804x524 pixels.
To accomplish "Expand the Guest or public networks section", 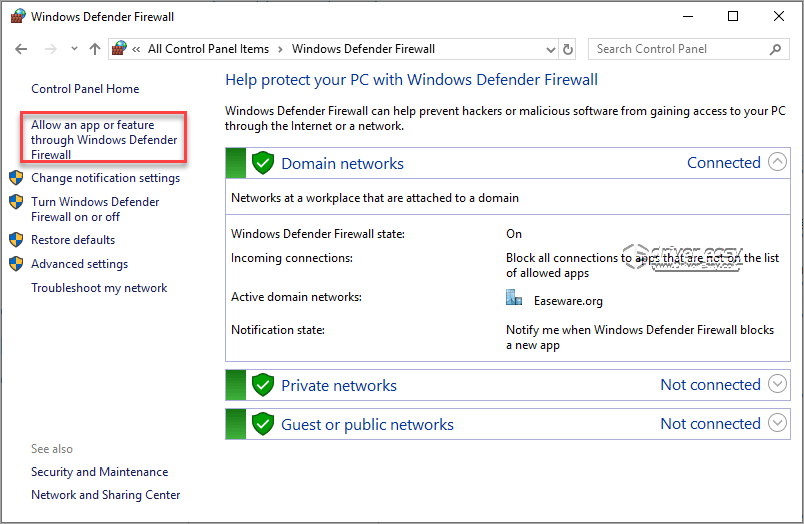I will 777,422.
